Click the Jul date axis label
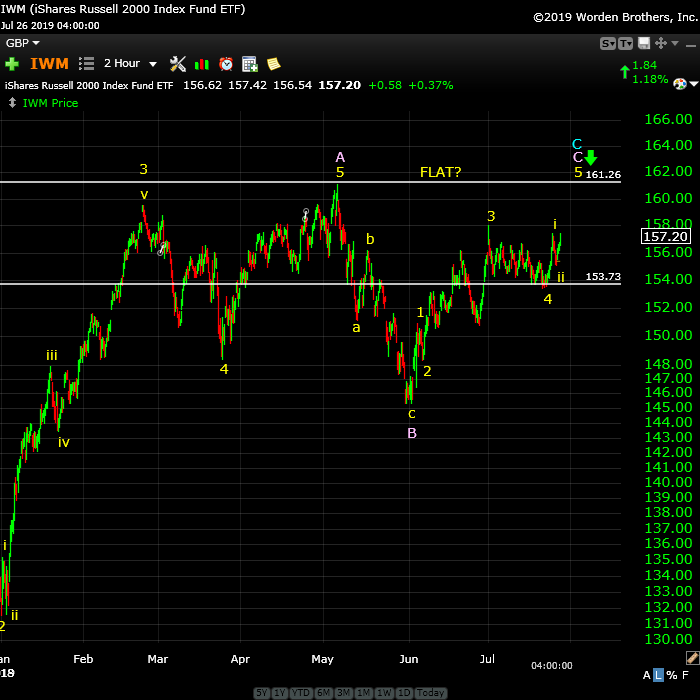The height and width of the screenshot is (700, 700). [487, 659]
